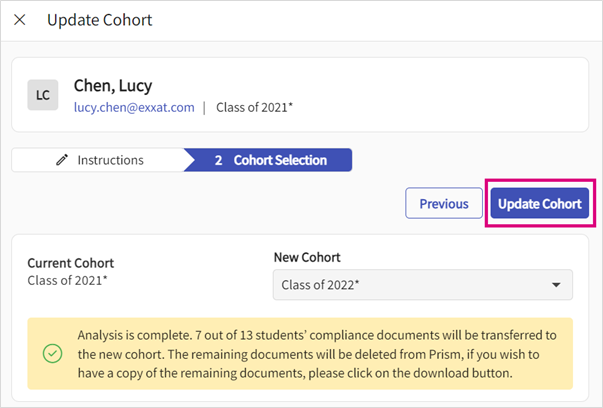Screen dimensions: 603x408
Task: Click the Chen, Lucy student name
Action: pyautogui.click(x=114, y=86)
